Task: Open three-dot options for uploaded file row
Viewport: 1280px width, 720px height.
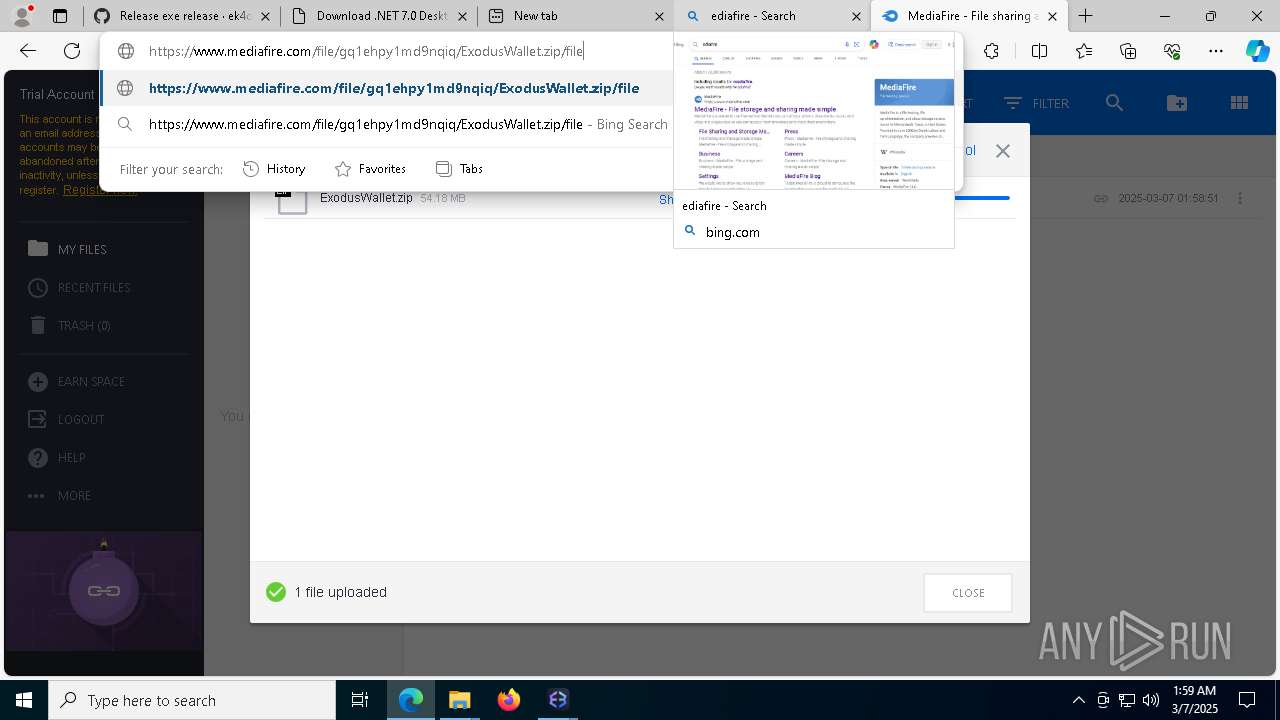Action: point(1240,198)
